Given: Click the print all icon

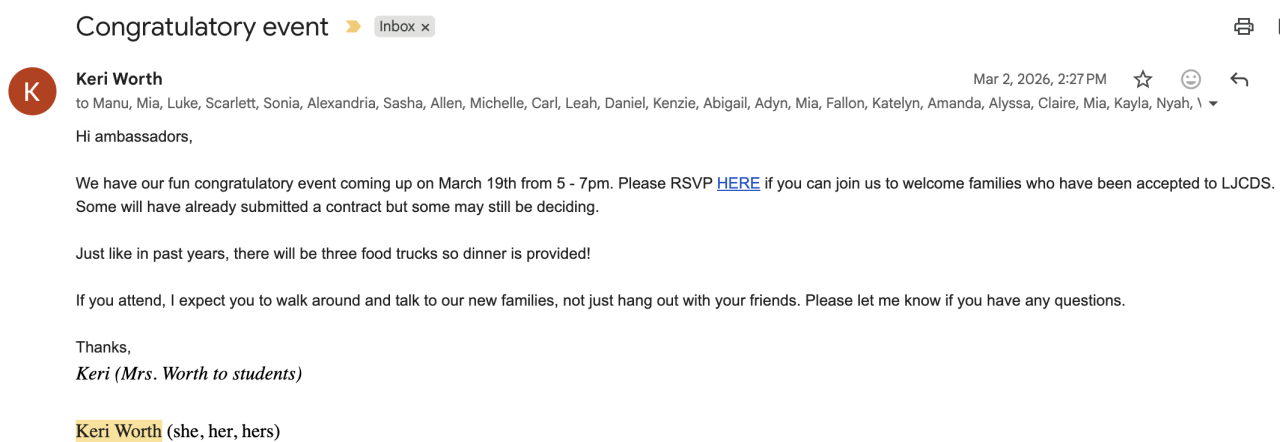Looking at the screenshot, I should point(1243,27).
